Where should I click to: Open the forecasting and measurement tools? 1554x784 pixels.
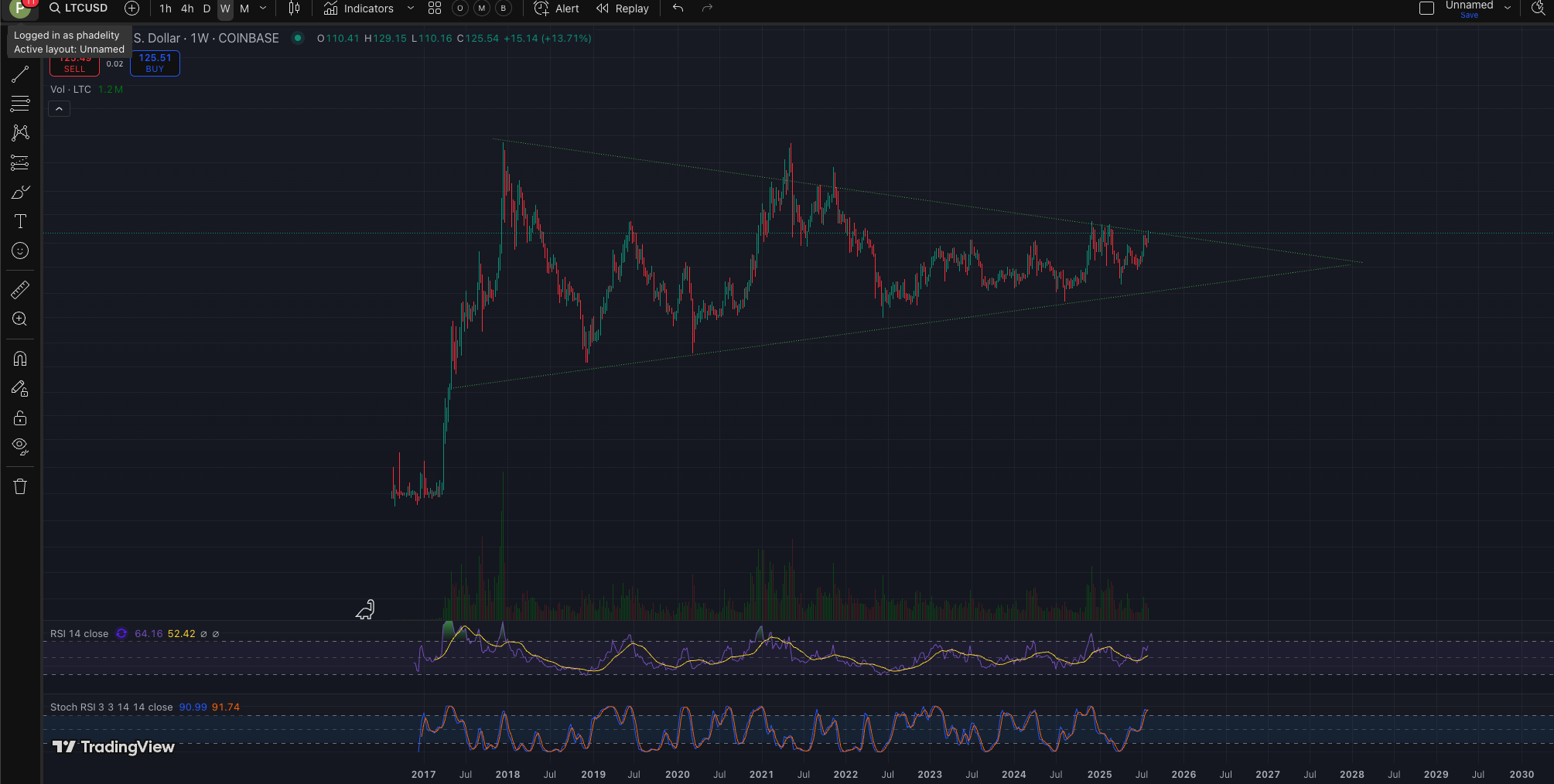point(20,162)
